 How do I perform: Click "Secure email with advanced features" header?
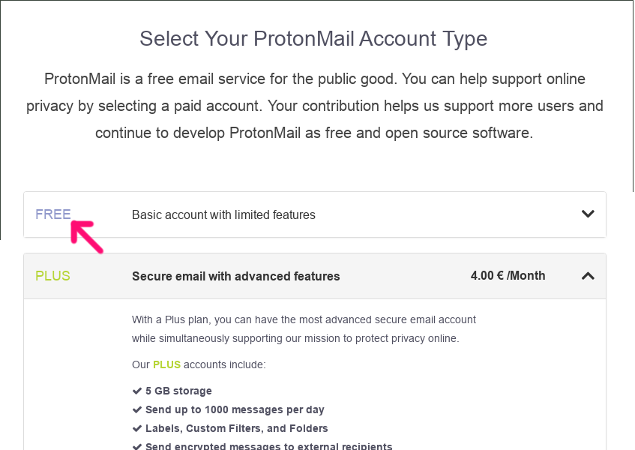[236, 276]
